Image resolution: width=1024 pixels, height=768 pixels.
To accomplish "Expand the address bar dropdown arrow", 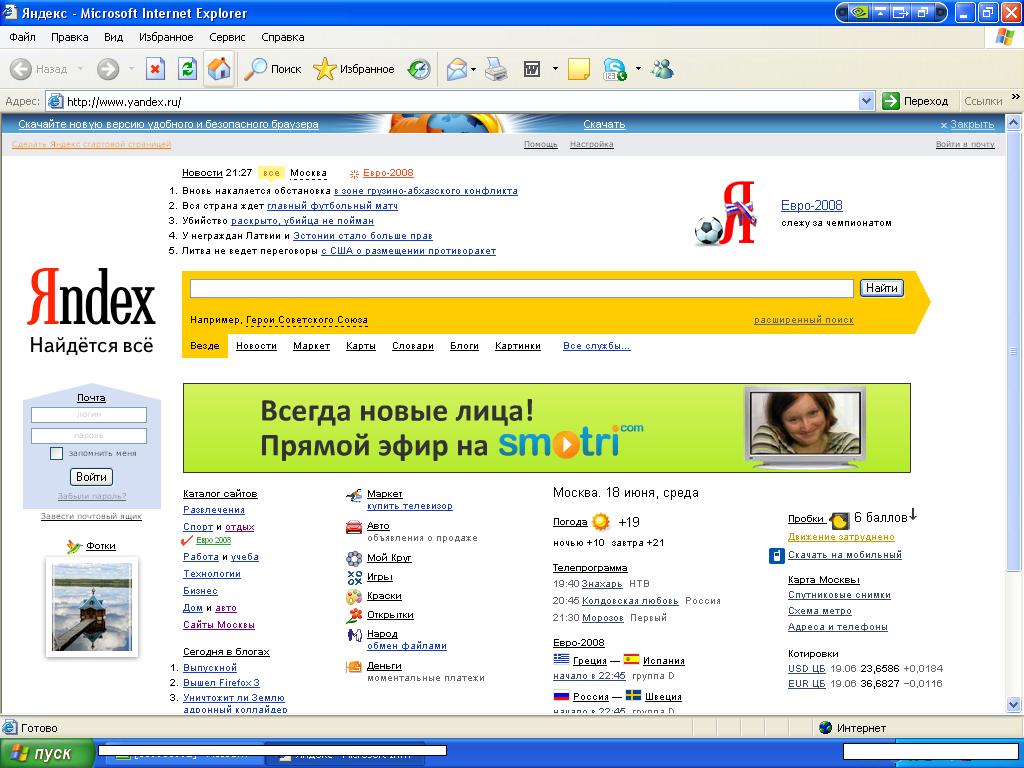I will [866, 101].
